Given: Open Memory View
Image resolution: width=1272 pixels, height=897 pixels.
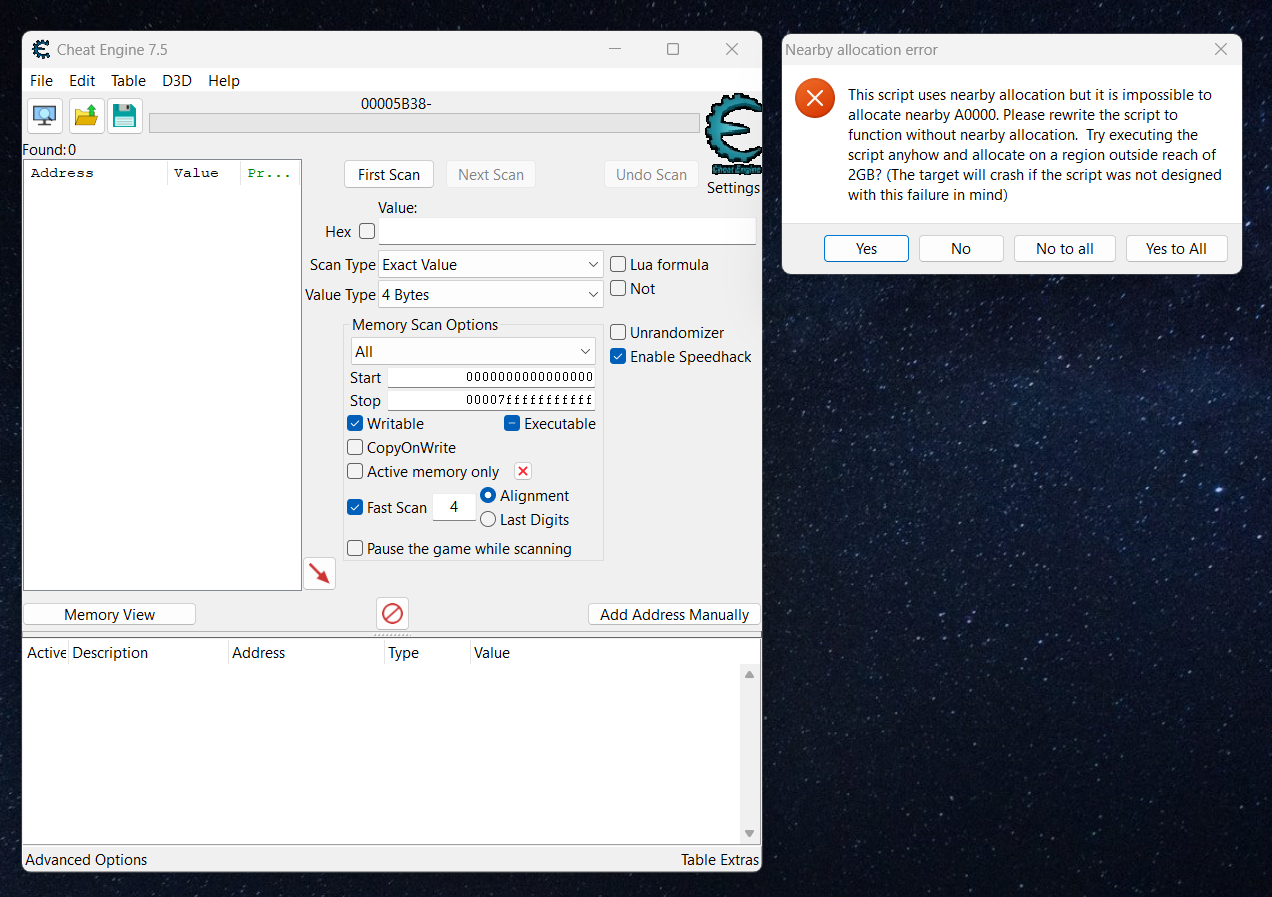Looking at the screenshot, I should point(110,614).
